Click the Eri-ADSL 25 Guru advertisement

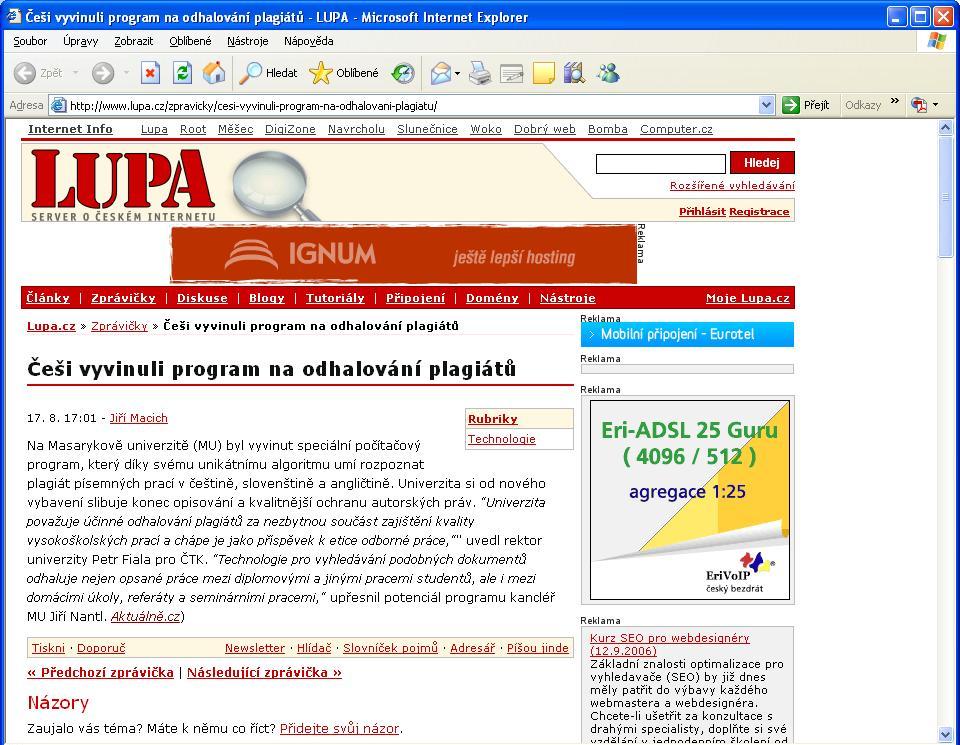coord(689,500)
